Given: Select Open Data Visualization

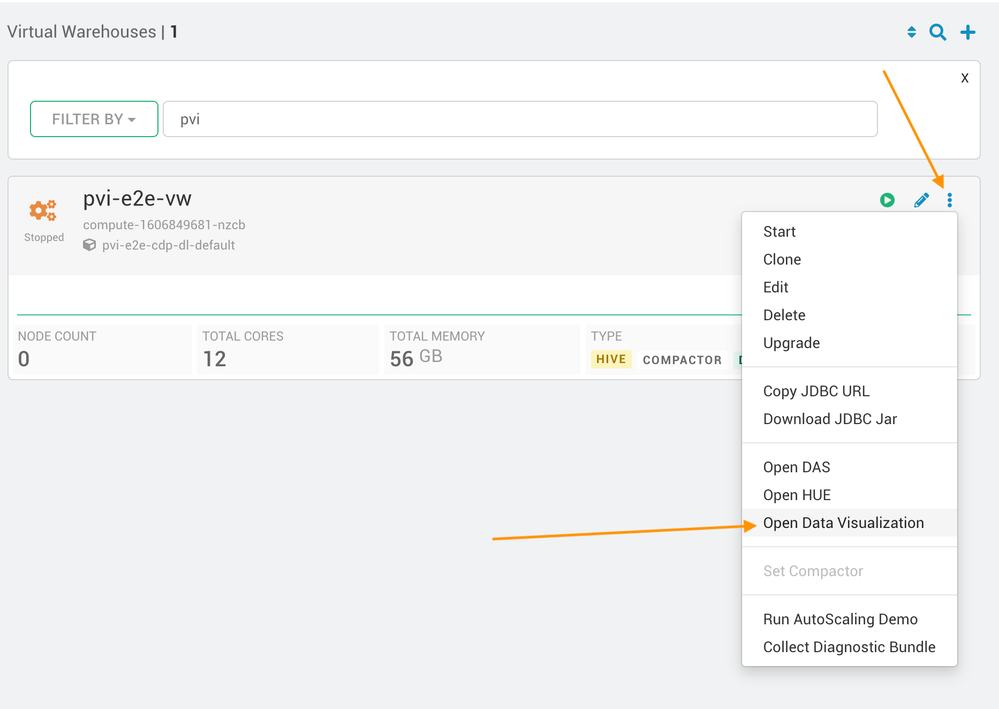Looking at the screenshot, I should (x=843, y=523).
